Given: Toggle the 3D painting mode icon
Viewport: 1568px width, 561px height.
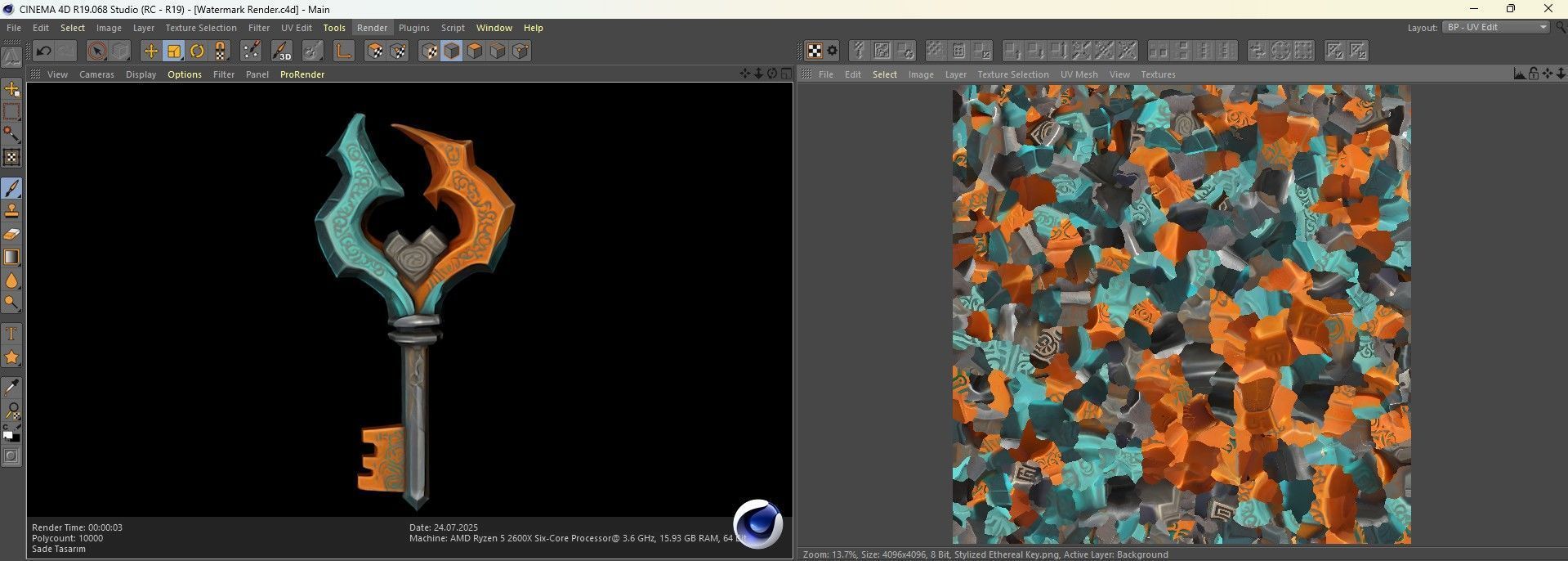Looking at the screenshot, I should (281, 52).
